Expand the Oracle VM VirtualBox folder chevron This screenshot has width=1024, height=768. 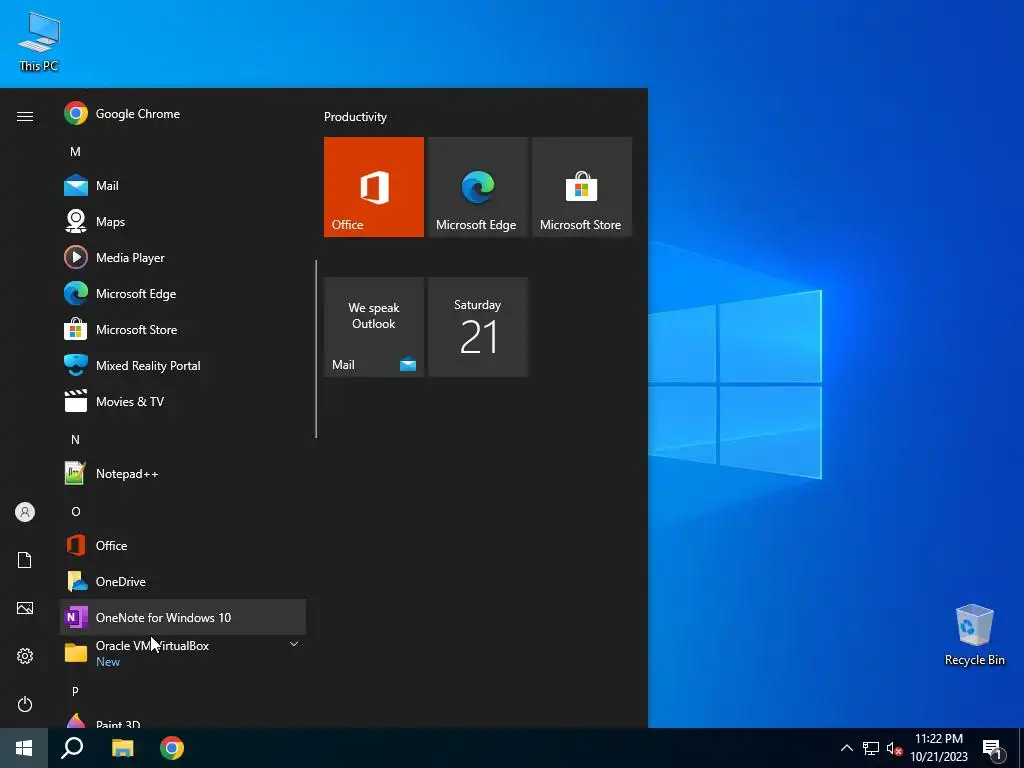[x=294, y=645]
